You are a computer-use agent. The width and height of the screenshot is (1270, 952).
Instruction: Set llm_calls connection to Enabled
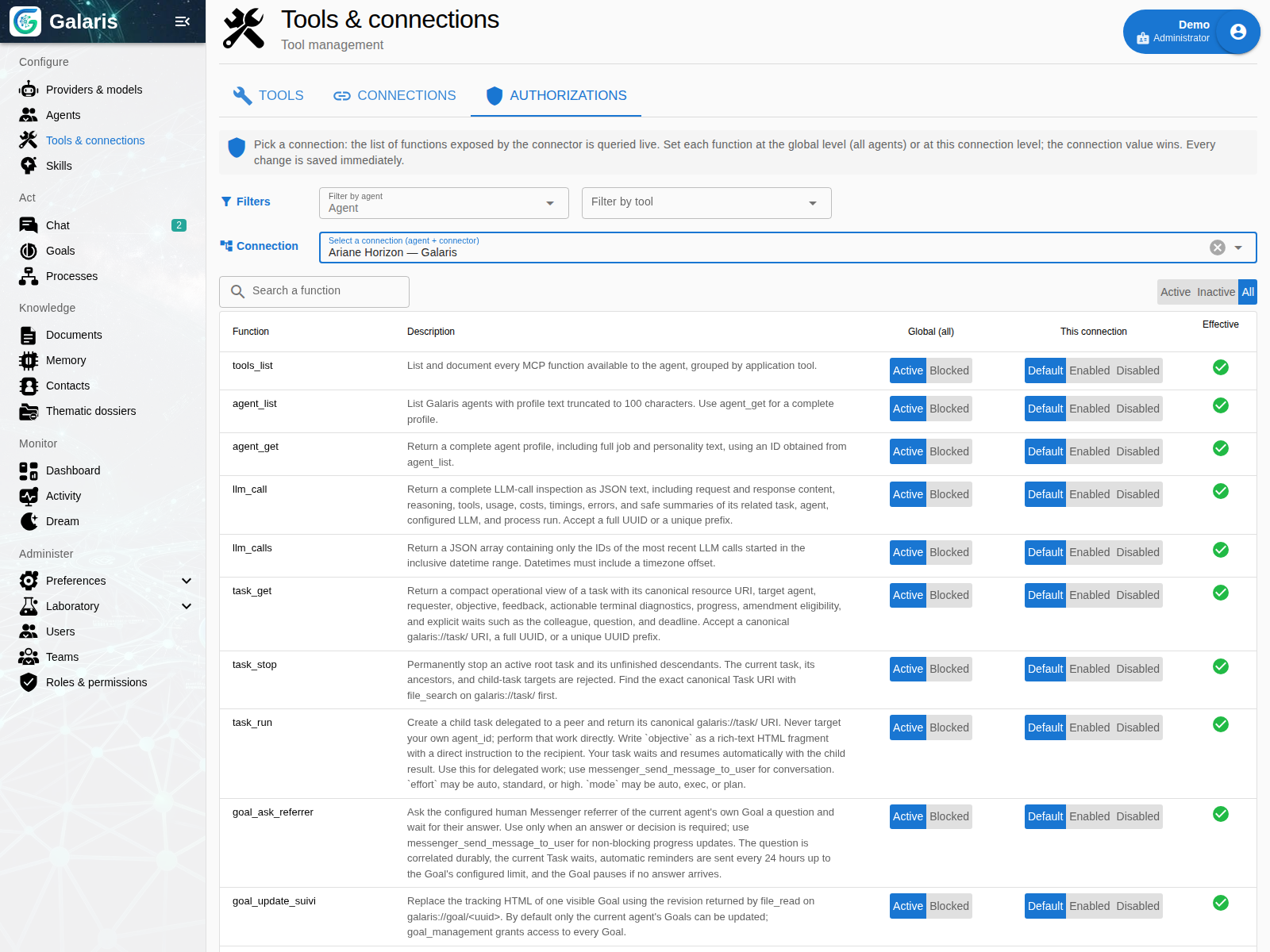1089,552
